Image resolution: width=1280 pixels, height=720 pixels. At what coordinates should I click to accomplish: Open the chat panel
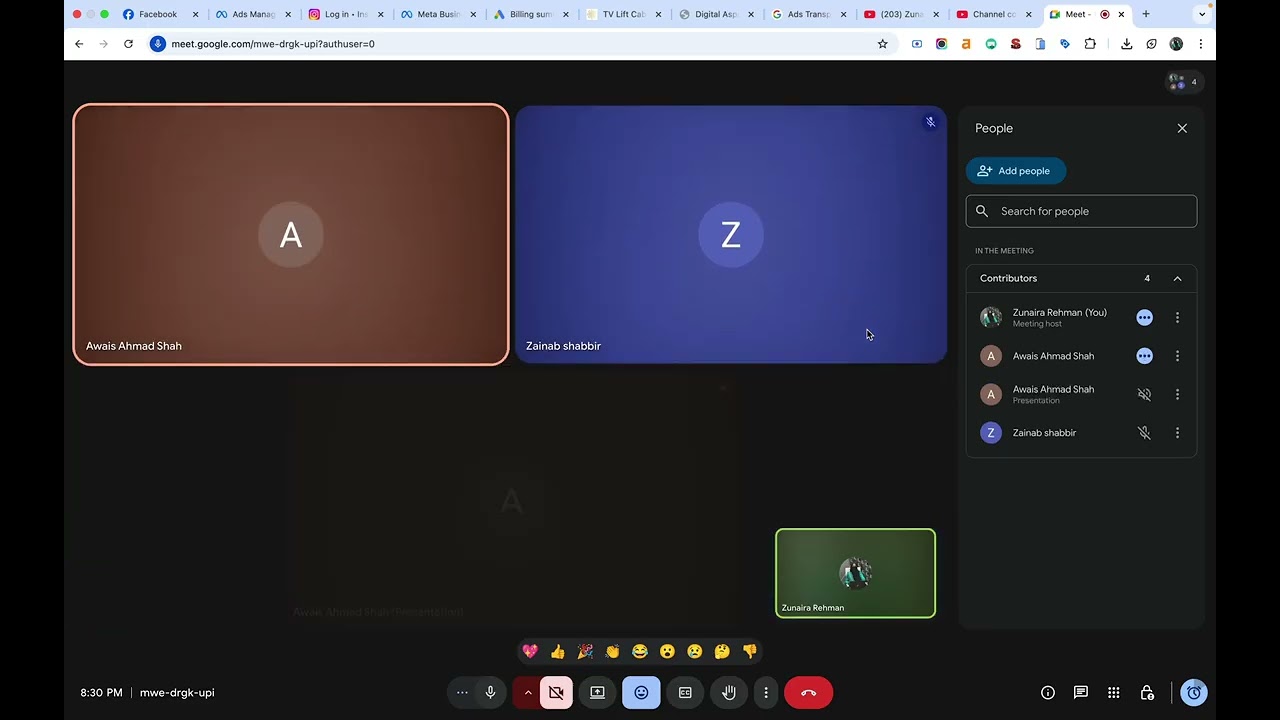(1081, 692)
